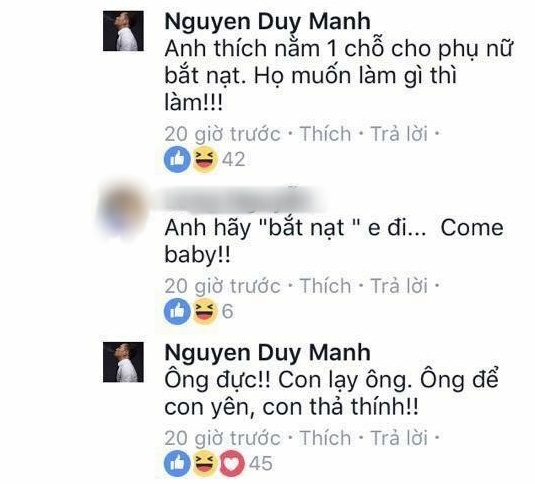Viewport: 535px width, 484px height.
Task: Click the like reaction icon beside count 42
Action: [177, 159]
